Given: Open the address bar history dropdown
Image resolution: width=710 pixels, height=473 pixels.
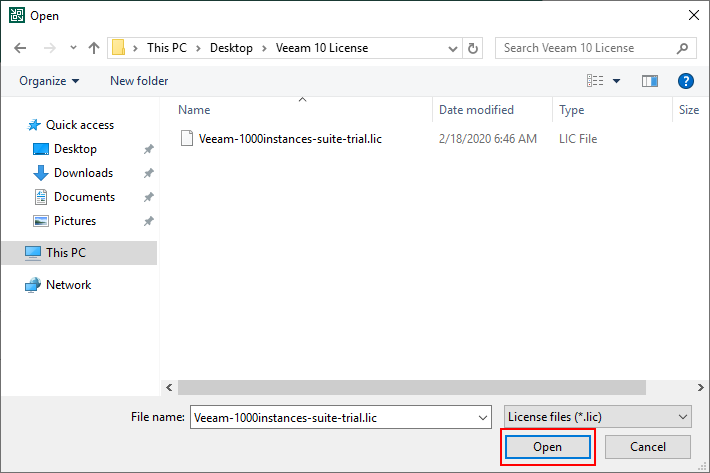Looking at the screenshot, I should [452, 48].
